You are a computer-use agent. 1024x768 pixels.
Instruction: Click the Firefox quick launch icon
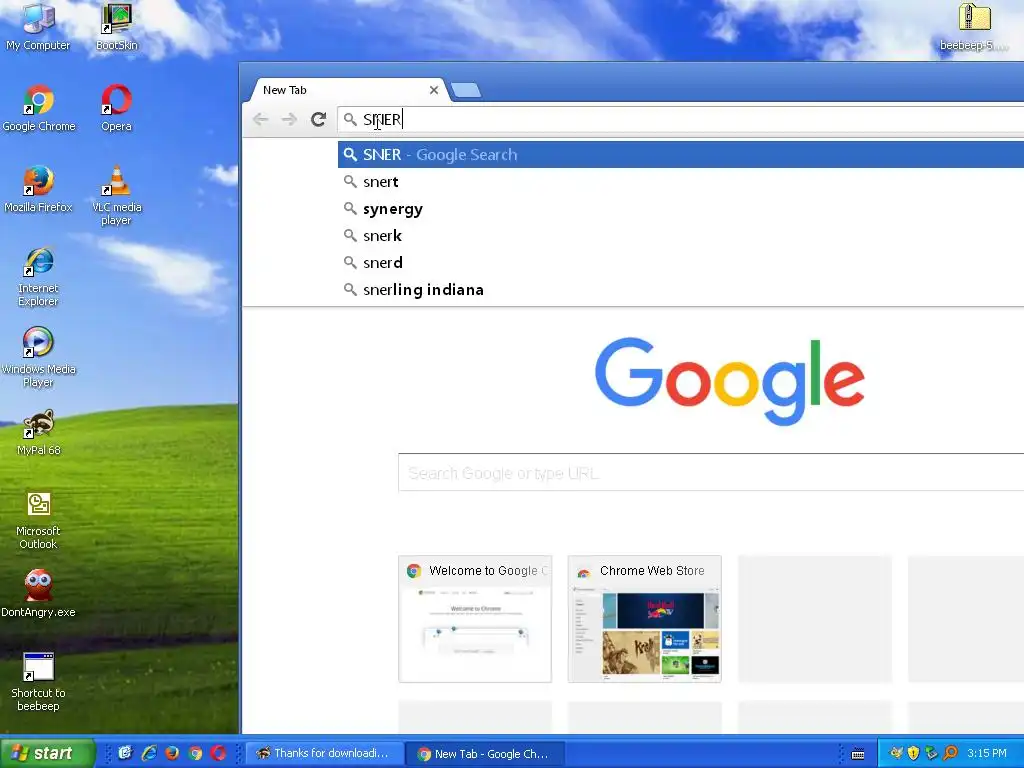click(172, 753)
